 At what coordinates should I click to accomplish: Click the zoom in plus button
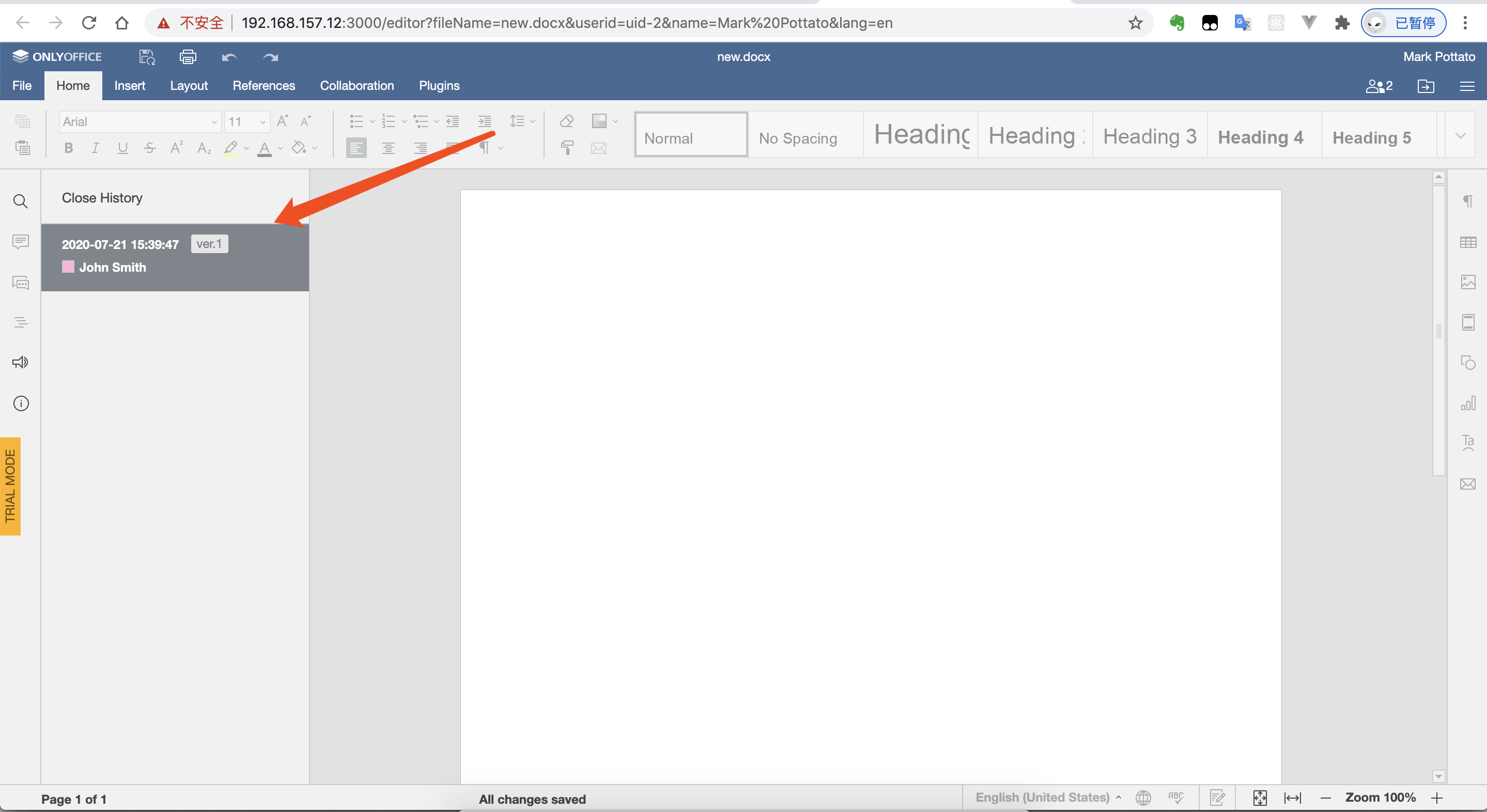click(x=1437, y=798)
